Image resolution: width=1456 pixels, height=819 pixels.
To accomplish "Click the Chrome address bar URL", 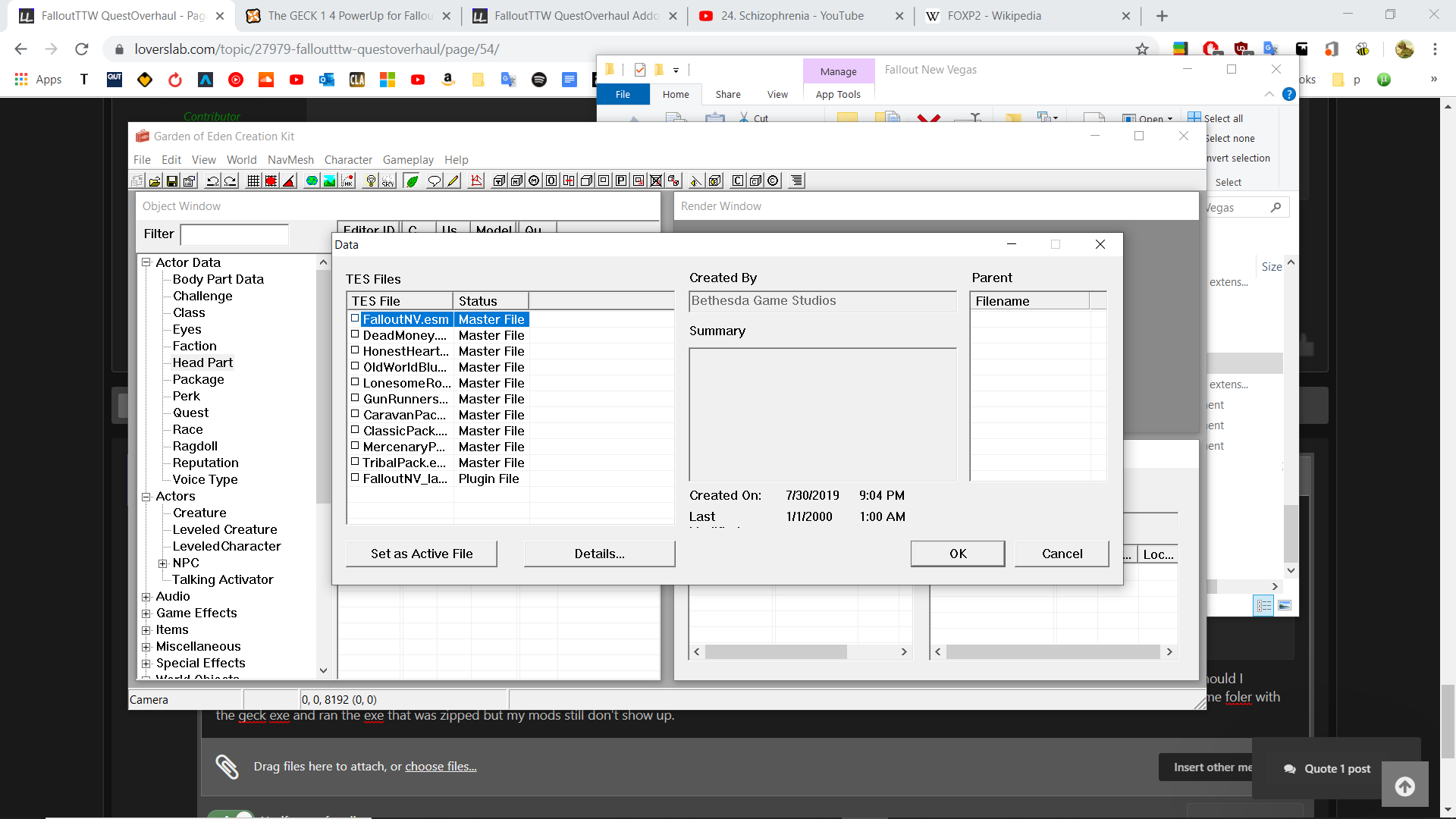I will (316, 49).
